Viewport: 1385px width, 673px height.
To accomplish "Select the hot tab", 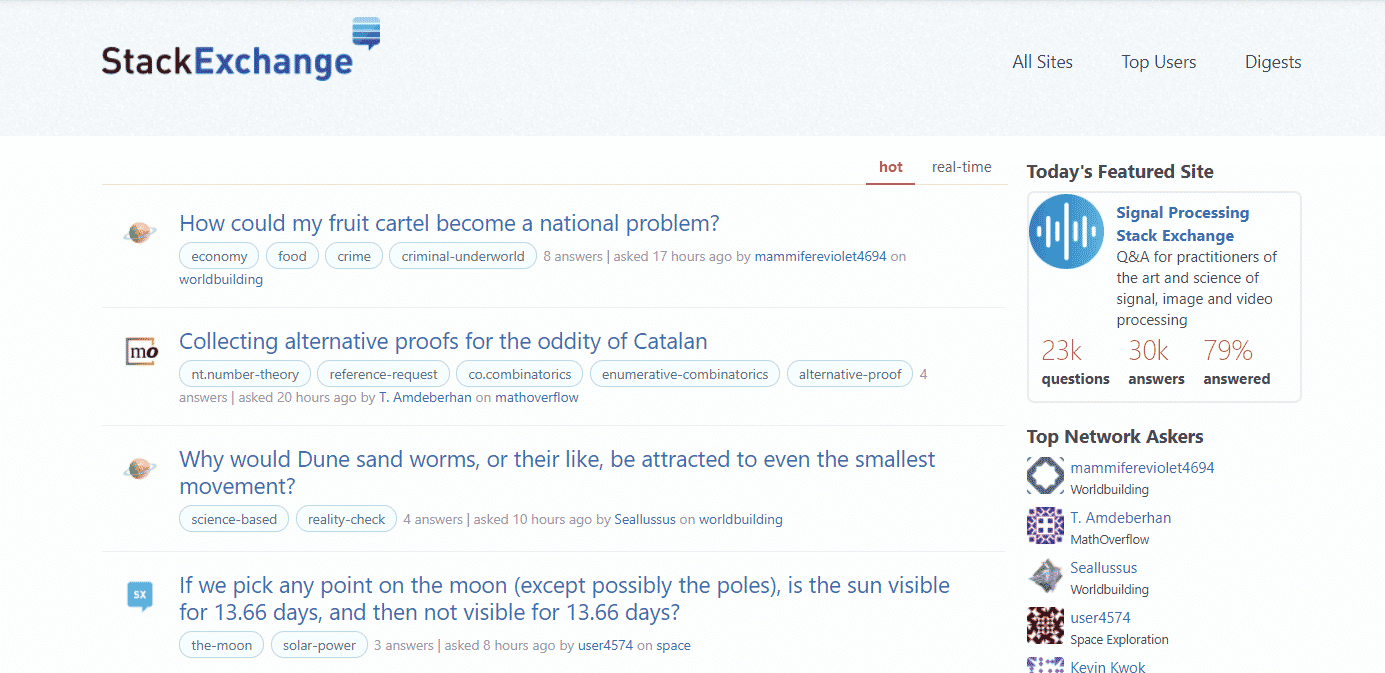I will click(890, 167).
